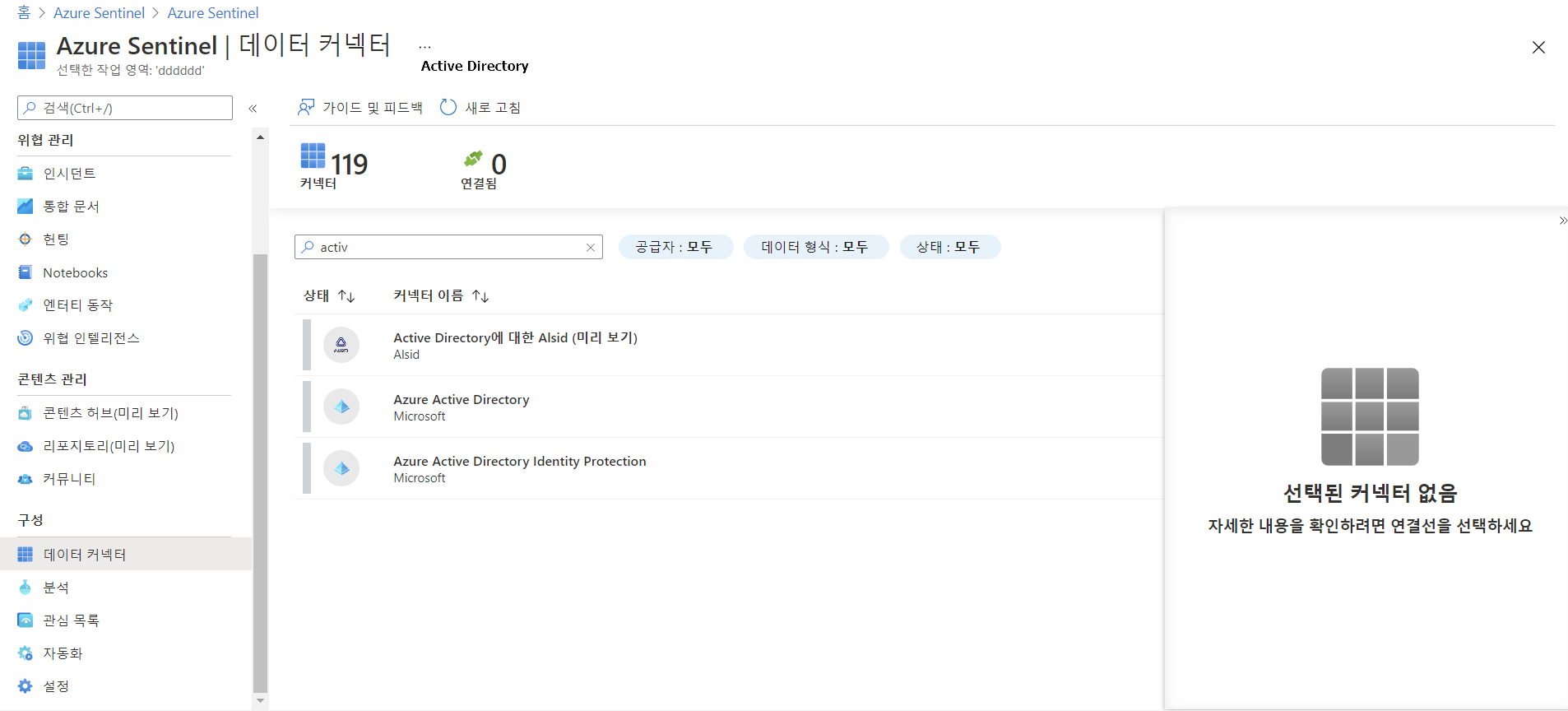1568x711 pixels.
Task: Click the 엔터티 동작 icon
Action: pos(26,305)
